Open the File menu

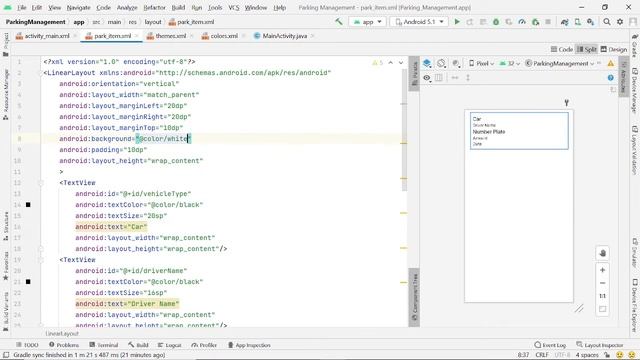click(x=22, y=7)
